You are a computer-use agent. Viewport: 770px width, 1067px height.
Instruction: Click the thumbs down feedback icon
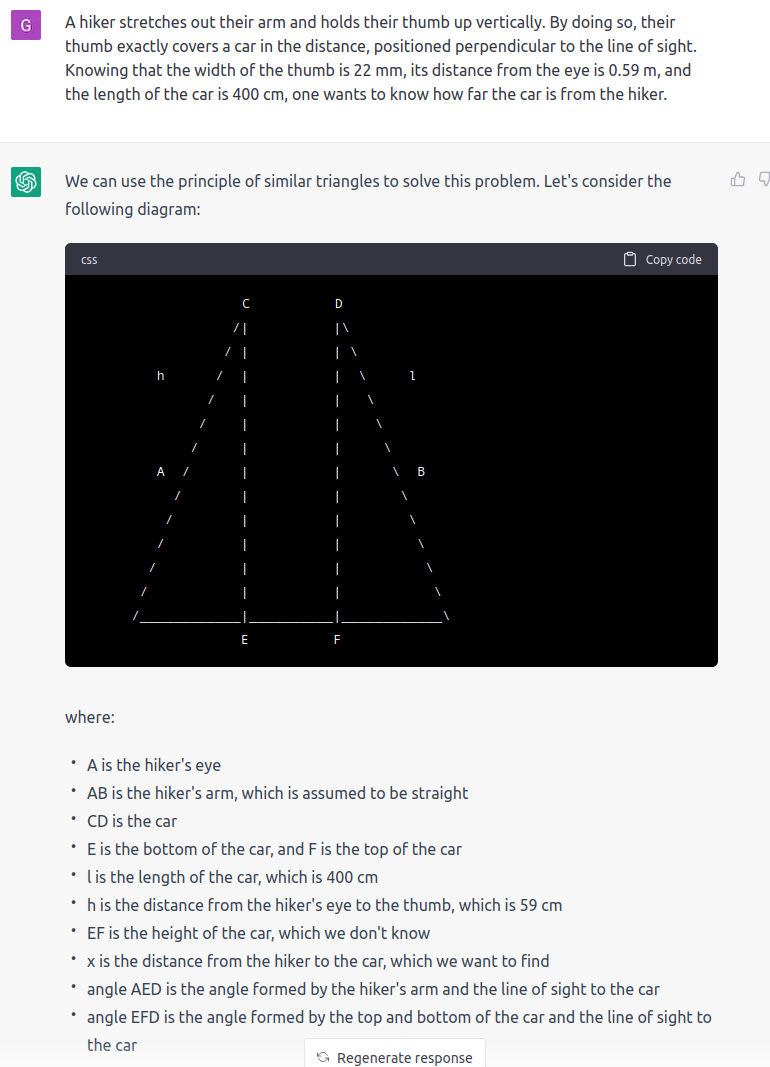tap(765, 180)
